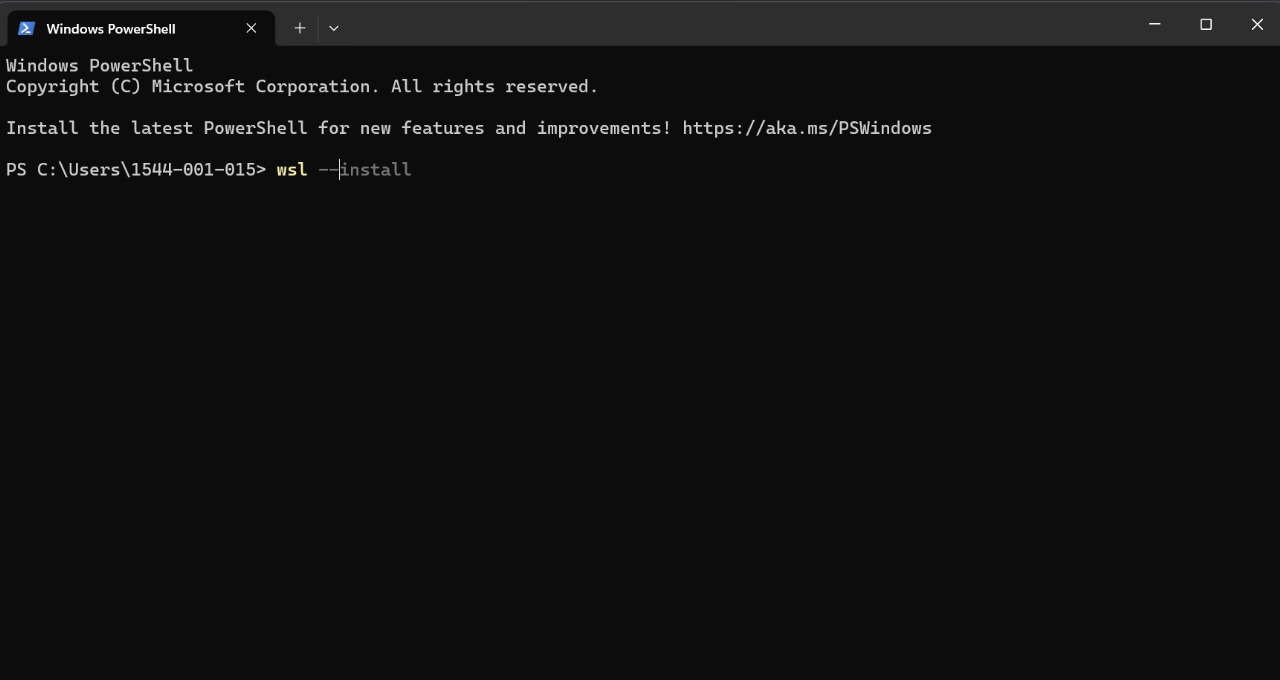The height and width of the screenshot is (680, 1280).
Task: Click 'Microsoft Corporation' in the copyright line
Action: [x=266, y=86]
